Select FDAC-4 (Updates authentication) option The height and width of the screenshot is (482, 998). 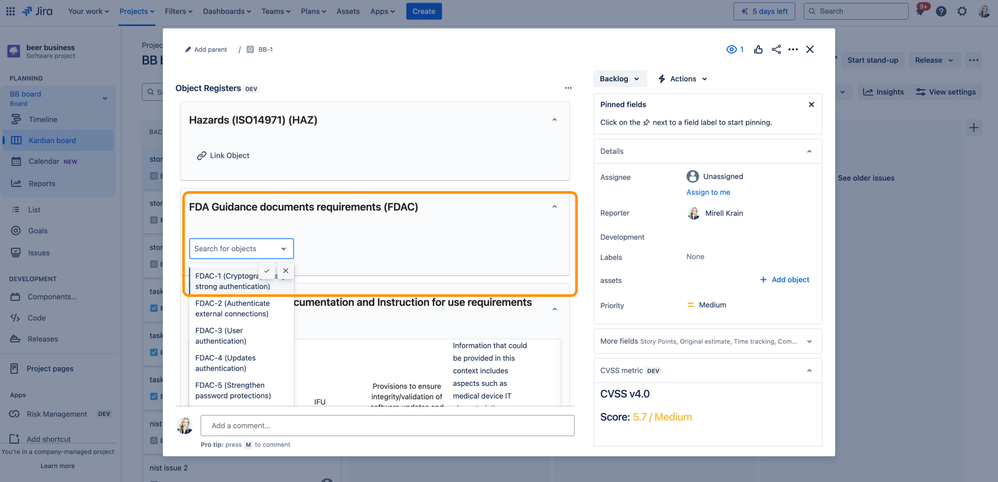pyautogui.click(x=241, y=363)
